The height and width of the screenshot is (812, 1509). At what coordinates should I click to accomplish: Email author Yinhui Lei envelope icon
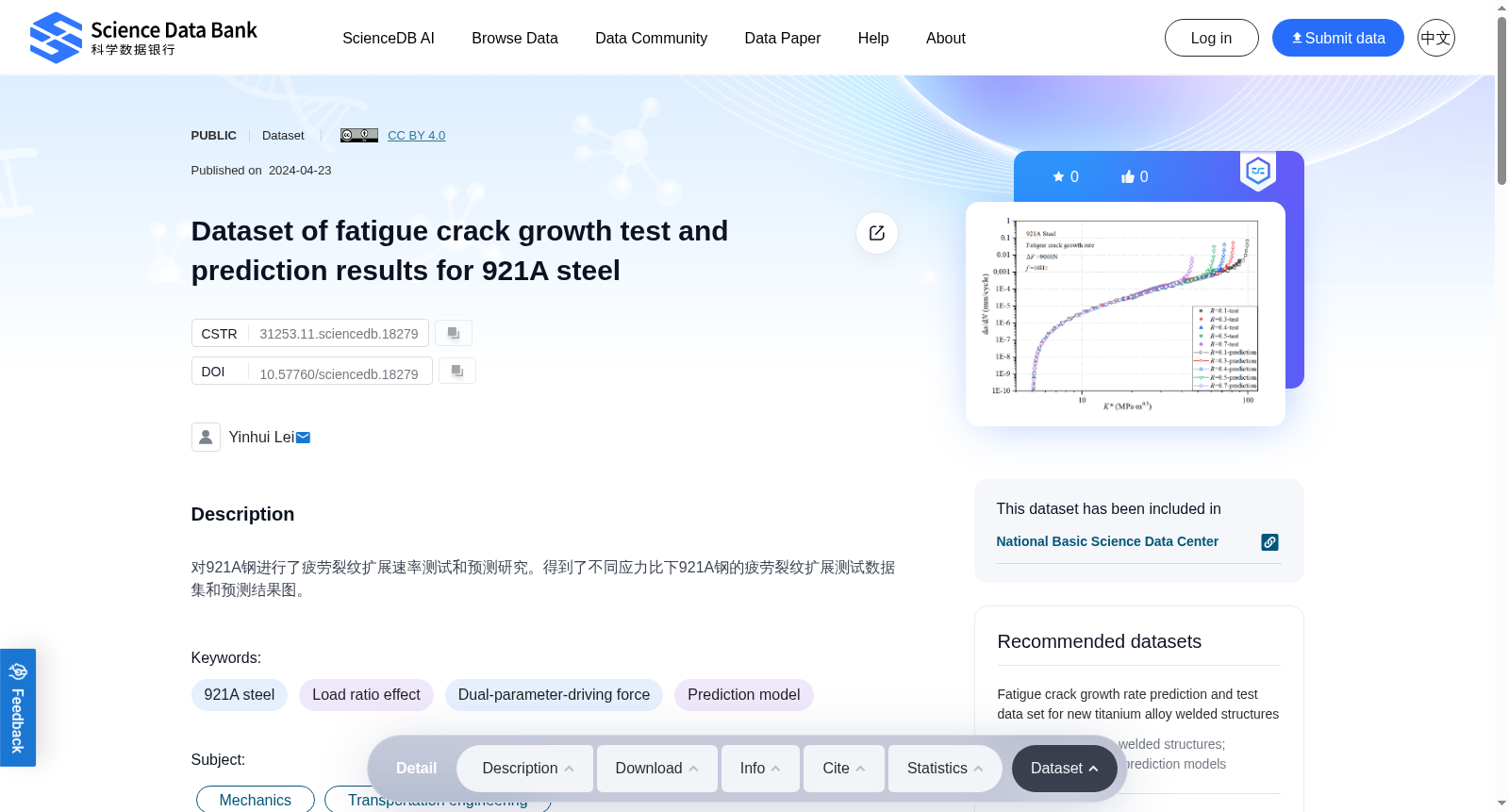(x=304, y=438)
